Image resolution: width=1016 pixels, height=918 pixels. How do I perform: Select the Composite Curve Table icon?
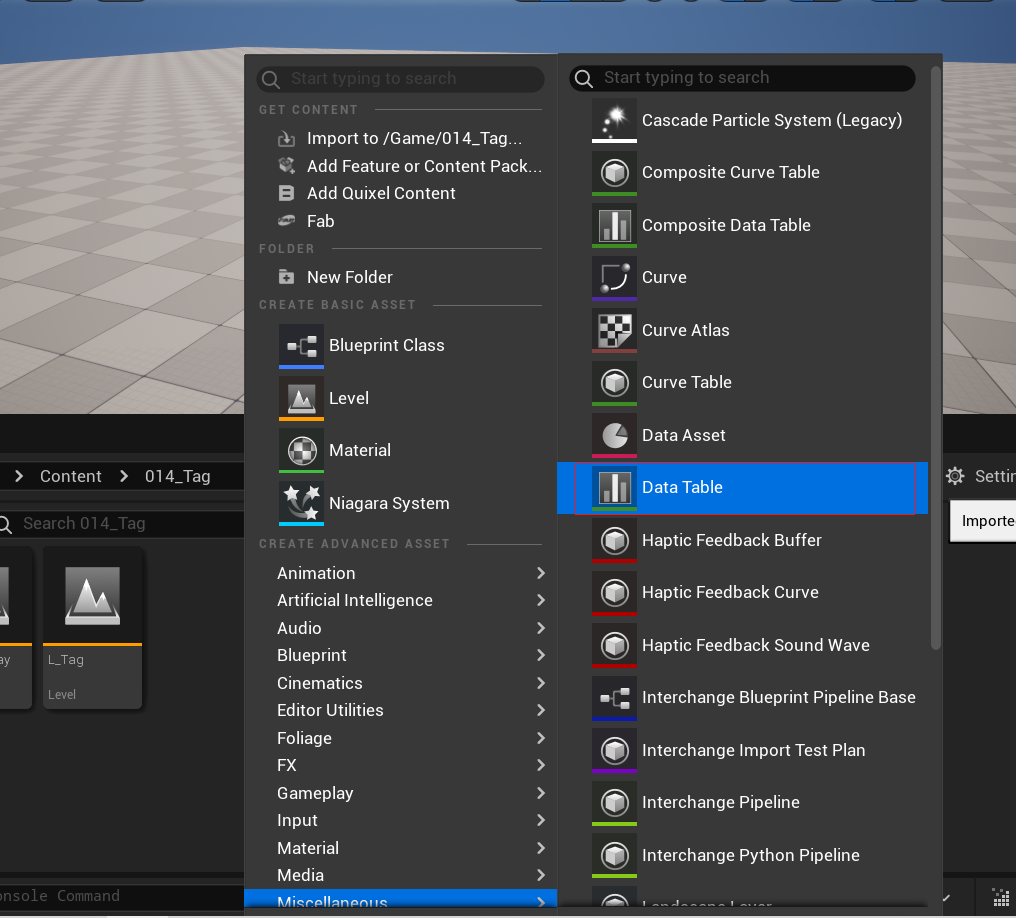point(614,172)
